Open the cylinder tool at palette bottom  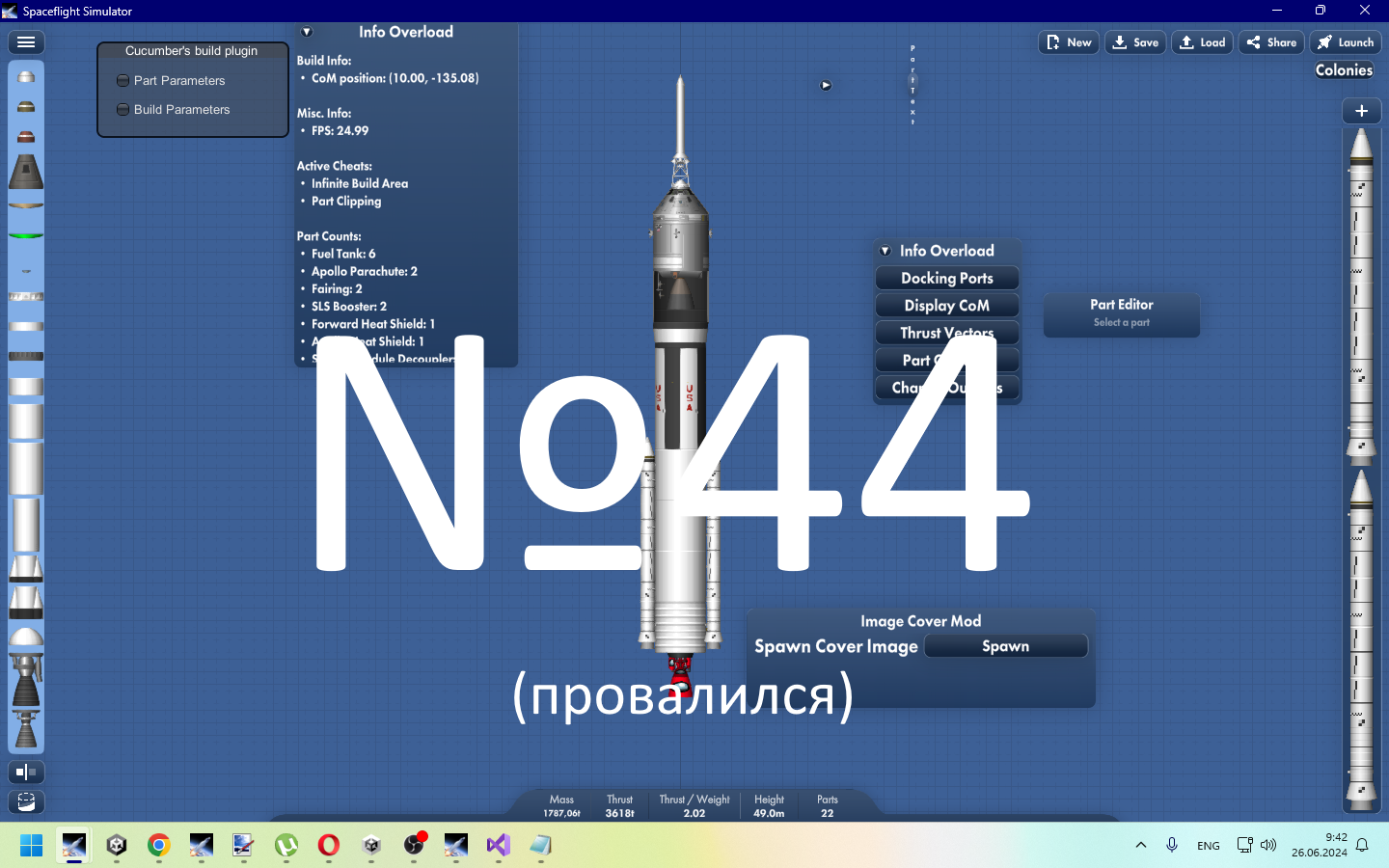tap(26, 801)
